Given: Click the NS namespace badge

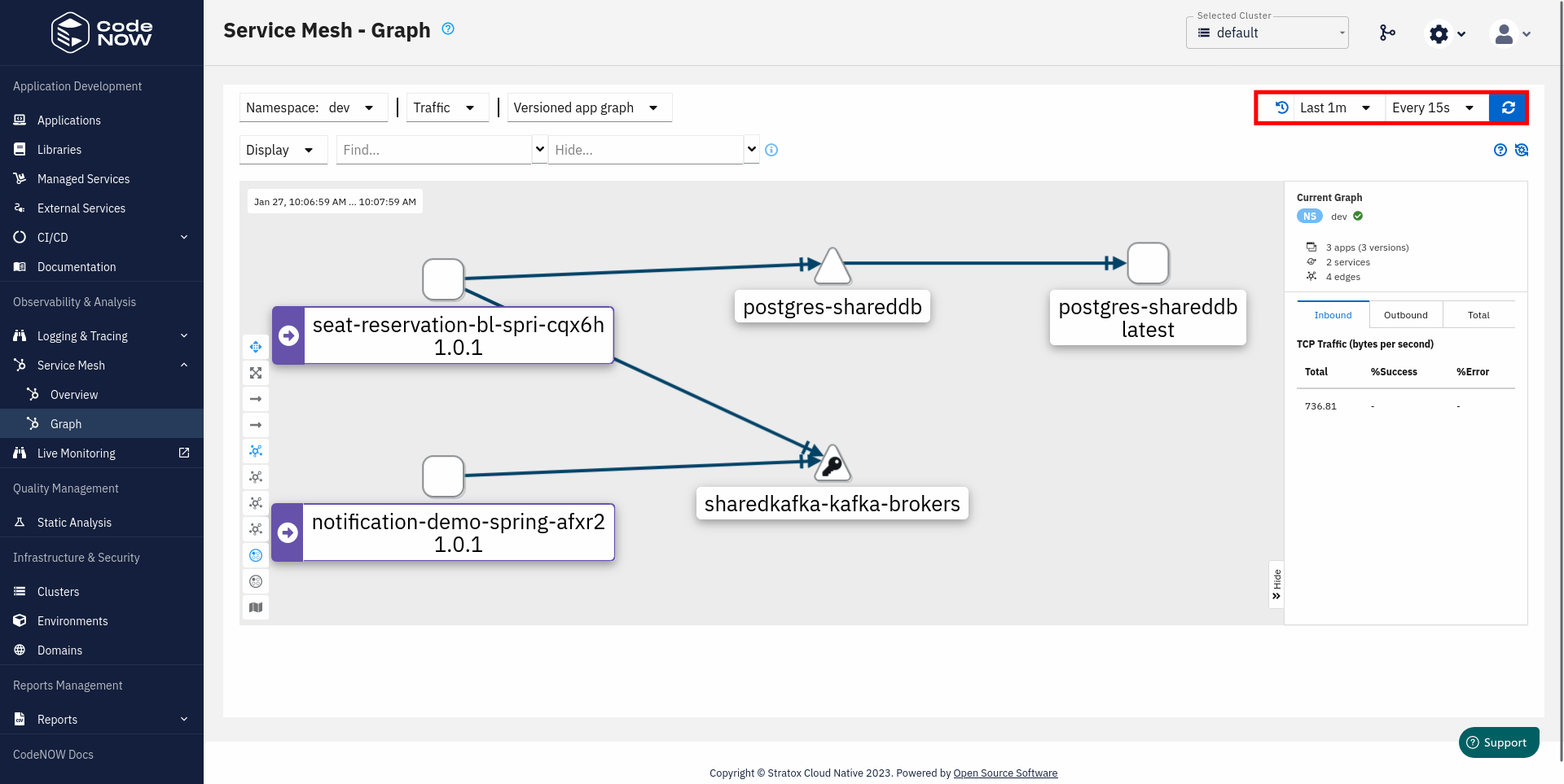Looking at the screenshot, I should 1310,216.
